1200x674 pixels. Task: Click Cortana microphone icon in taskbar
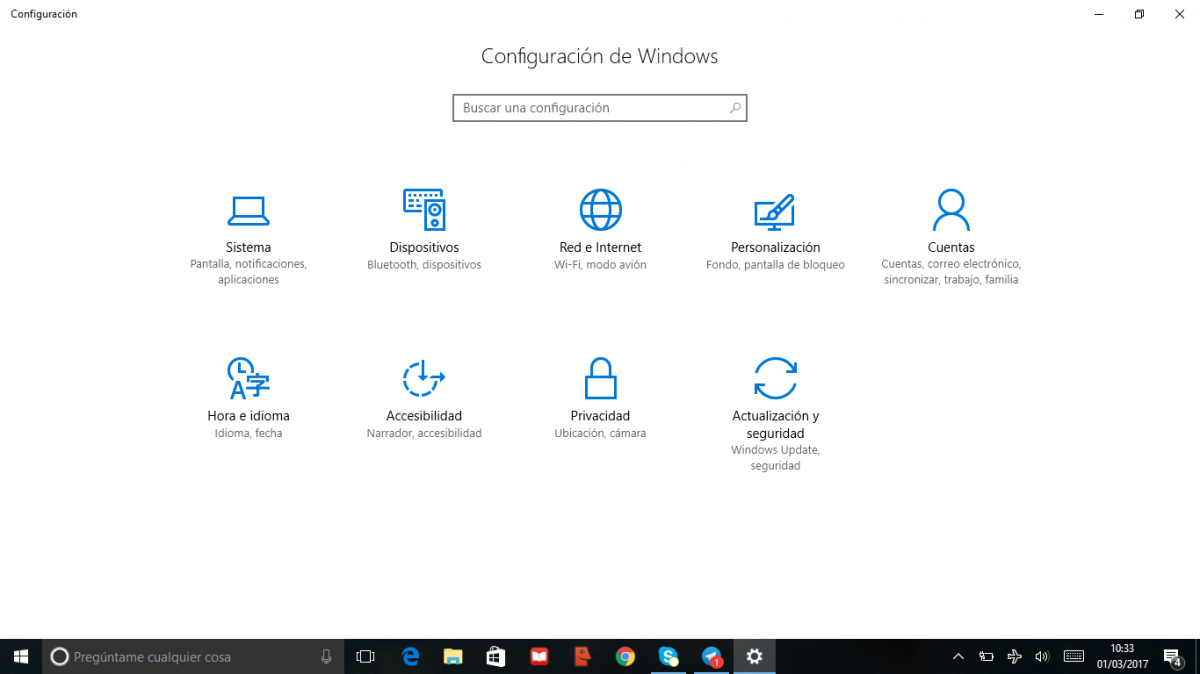pos(326,657)
